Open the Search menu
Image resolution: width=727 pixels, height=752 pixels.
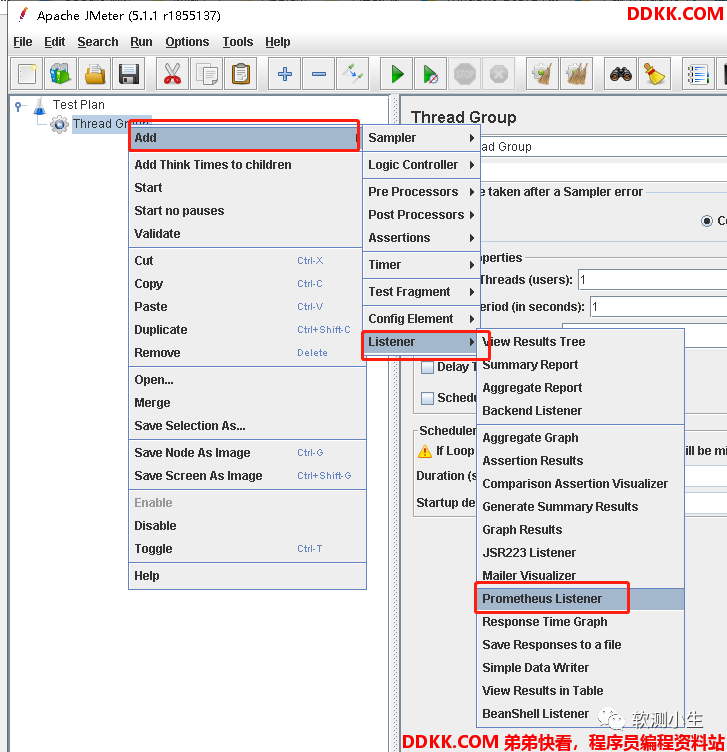98,42
